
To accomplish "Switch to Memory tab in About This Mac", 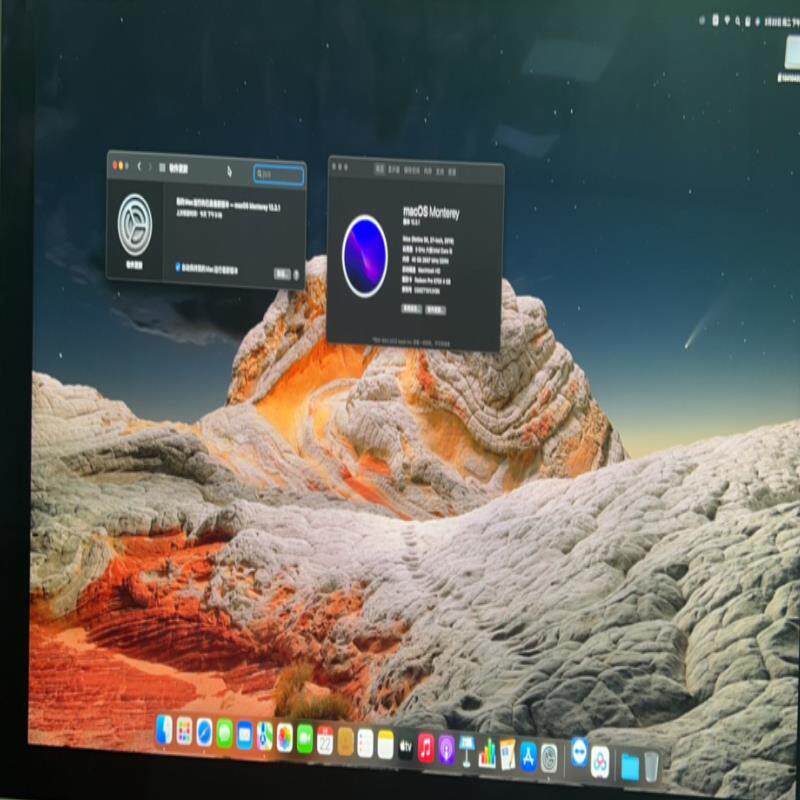I will (428, 171).
